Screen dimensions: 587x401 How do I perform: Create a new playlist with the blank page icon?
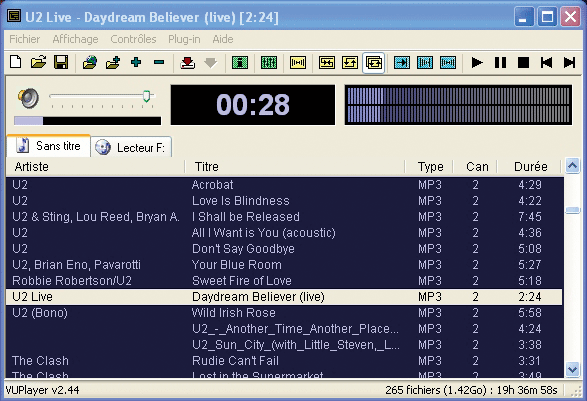coord(15,62)
